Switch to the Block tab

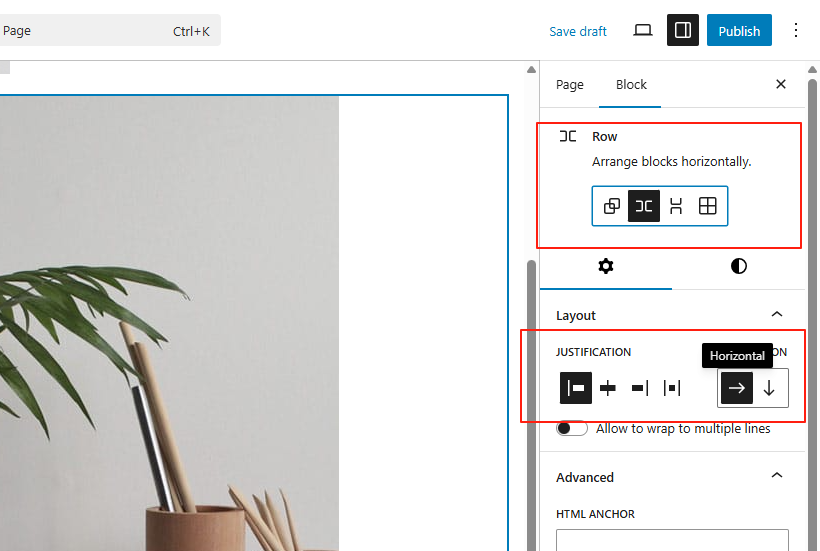[x=631, y=84]
